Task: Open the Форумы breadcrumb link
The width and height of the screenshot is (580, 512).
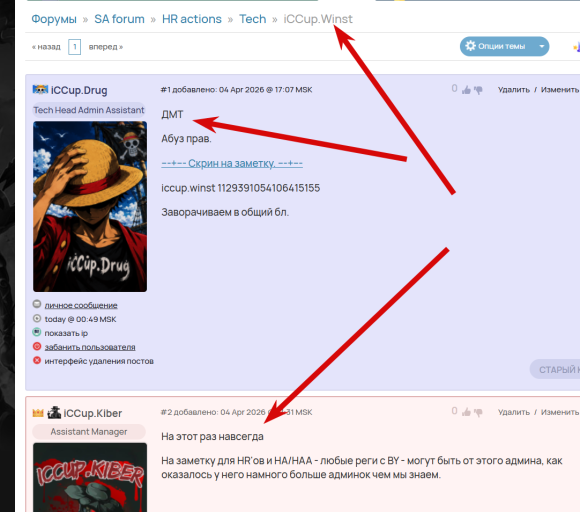Action: pos(54,19)
